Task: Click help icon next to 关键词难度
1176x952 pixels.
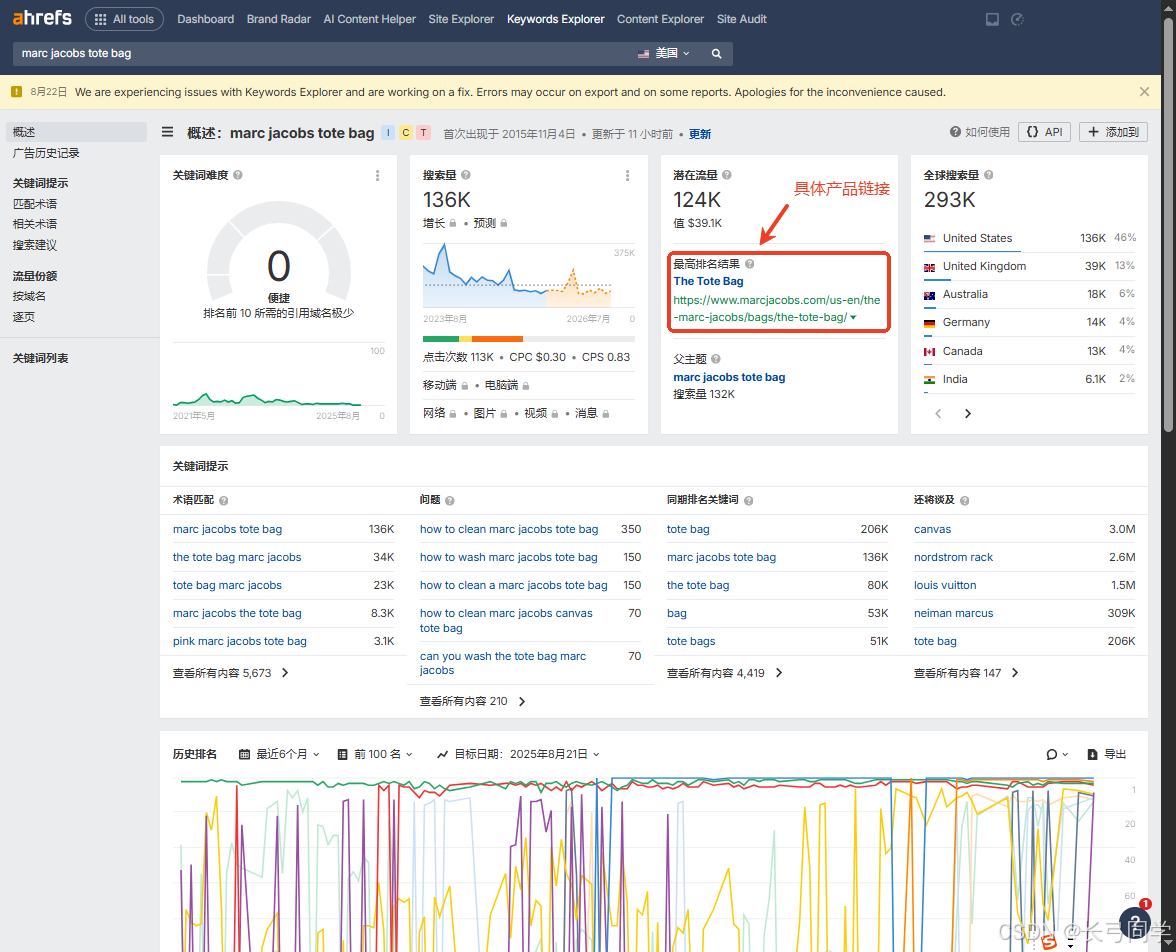Action: point(238,175)
